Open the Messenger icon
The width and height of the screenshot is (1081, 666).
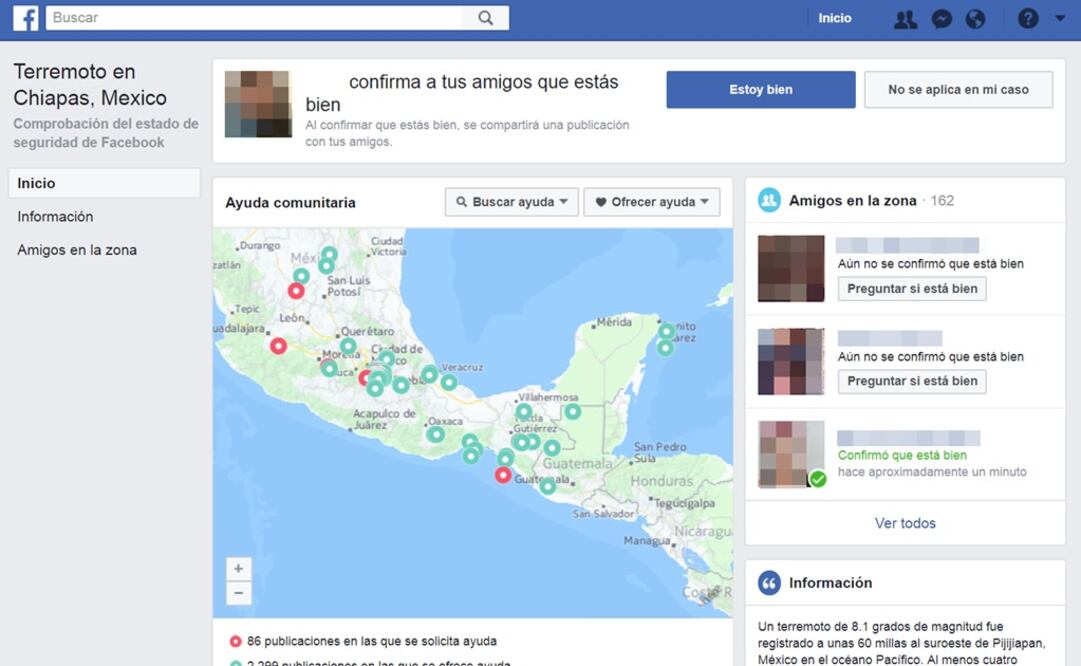click(x=941, y=18)
